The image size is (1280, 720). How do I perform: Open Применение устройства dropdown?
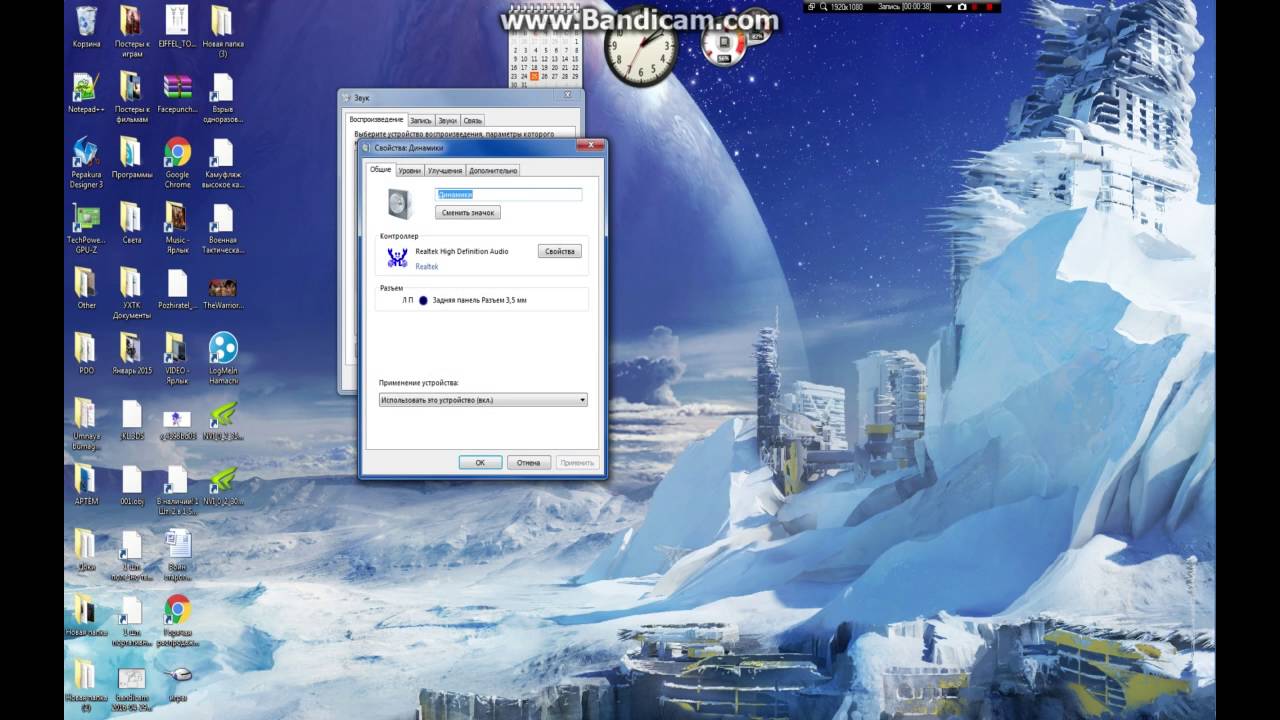pos(483,400)
